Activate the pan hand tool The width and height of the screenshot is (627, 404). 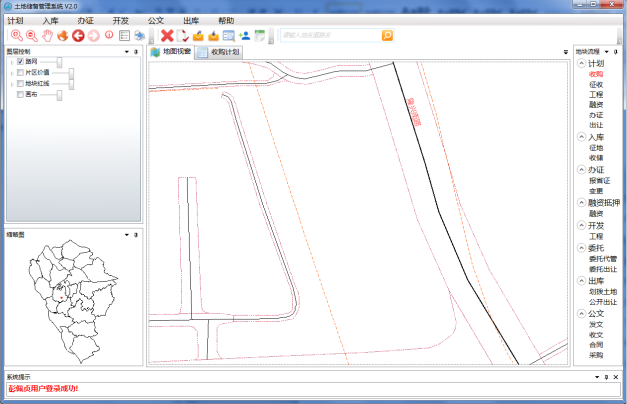[47, 36]
